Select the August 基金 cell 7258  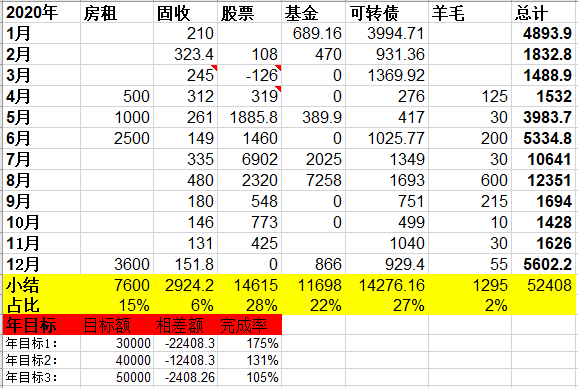314,181
